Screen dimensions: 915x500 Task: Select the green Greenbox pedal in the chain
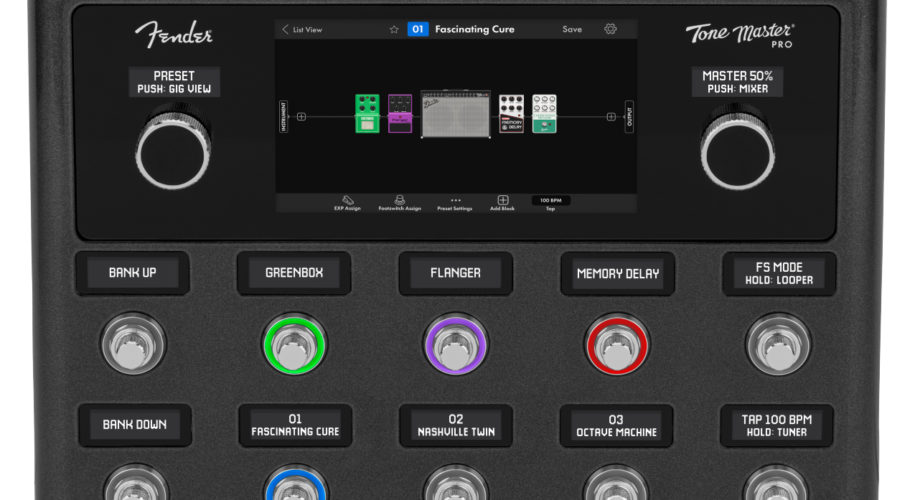coord(367,114)
